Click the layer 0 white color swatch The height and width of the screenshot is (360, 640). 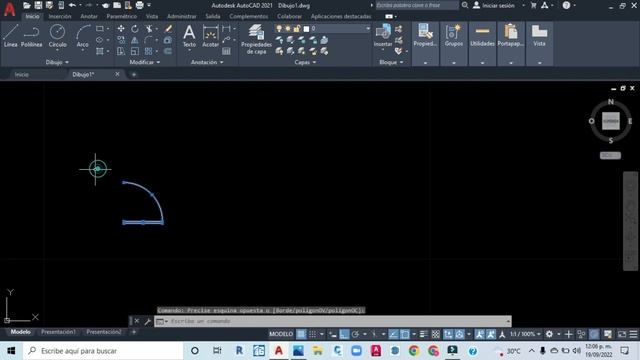tap(306, 29)
